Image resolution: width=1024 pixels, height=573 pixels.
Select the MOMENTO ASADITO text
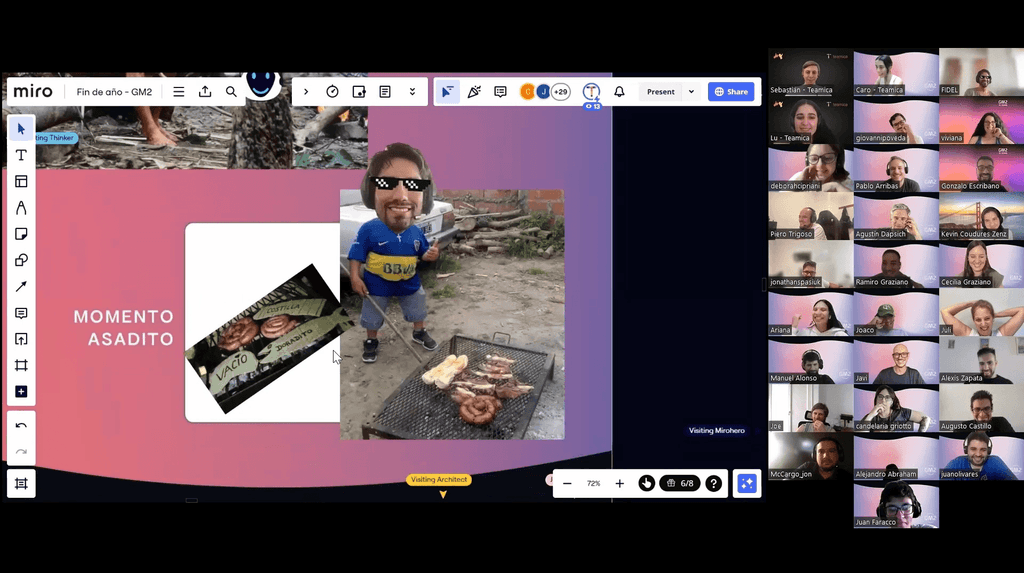(124, 327)
